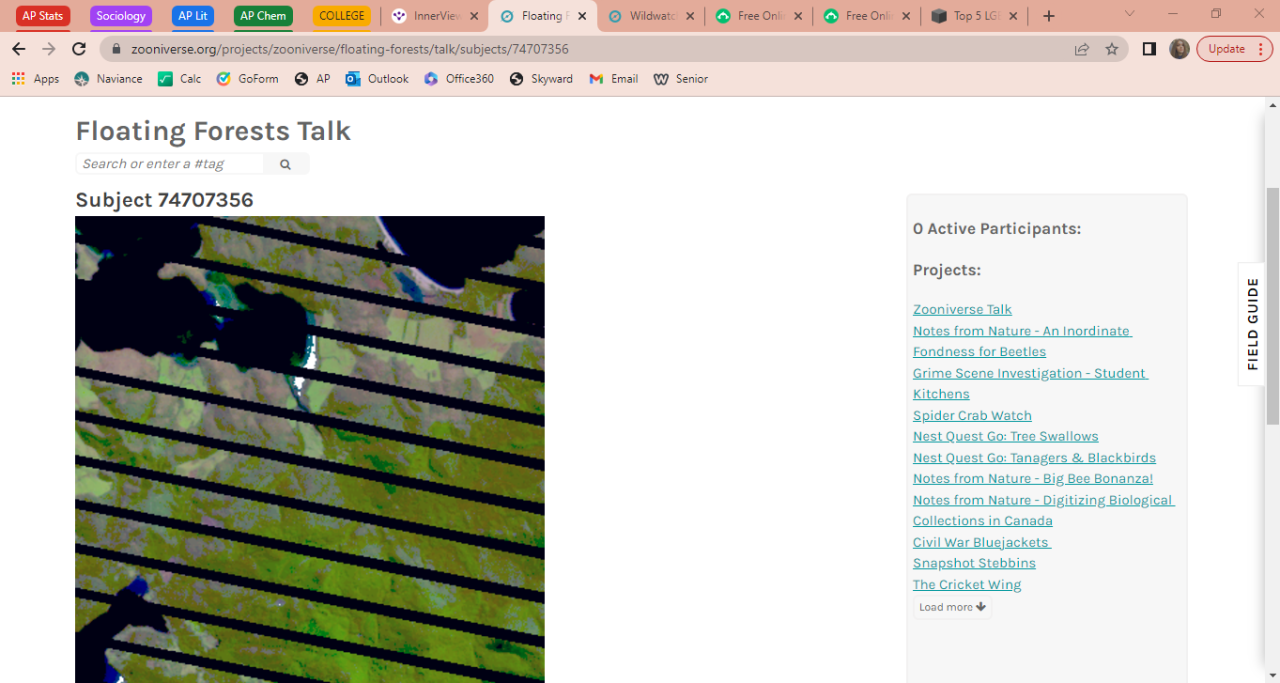This screenshot has height=683, width=1280.
Task: Open Notes from Nature Big Bee Bonanza link
Action: pyautogui.click(x=1033, y=479)
